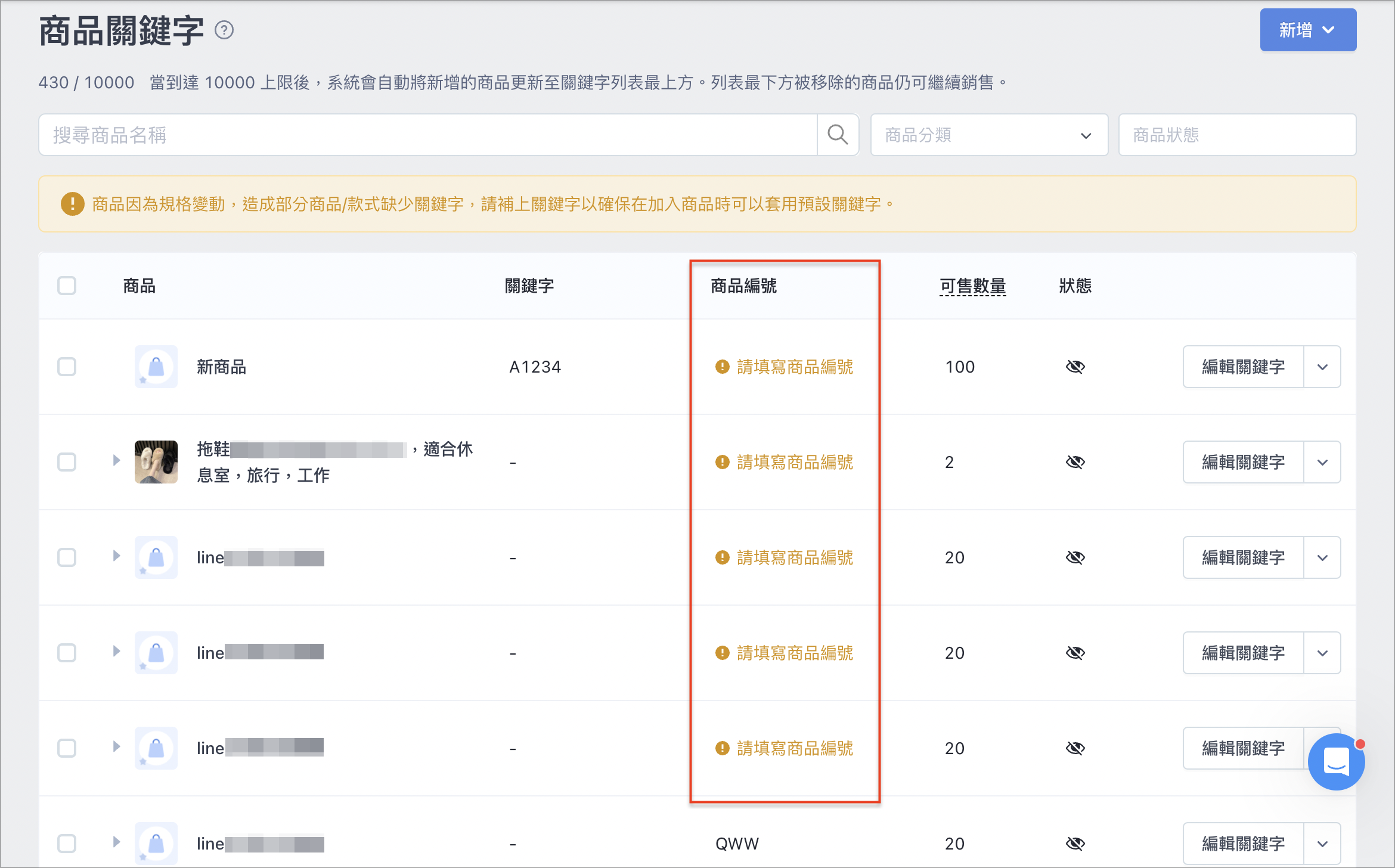
Task: Click 編輯關鍵字 for the 拖鞋 row
Action: (1243, 462)
